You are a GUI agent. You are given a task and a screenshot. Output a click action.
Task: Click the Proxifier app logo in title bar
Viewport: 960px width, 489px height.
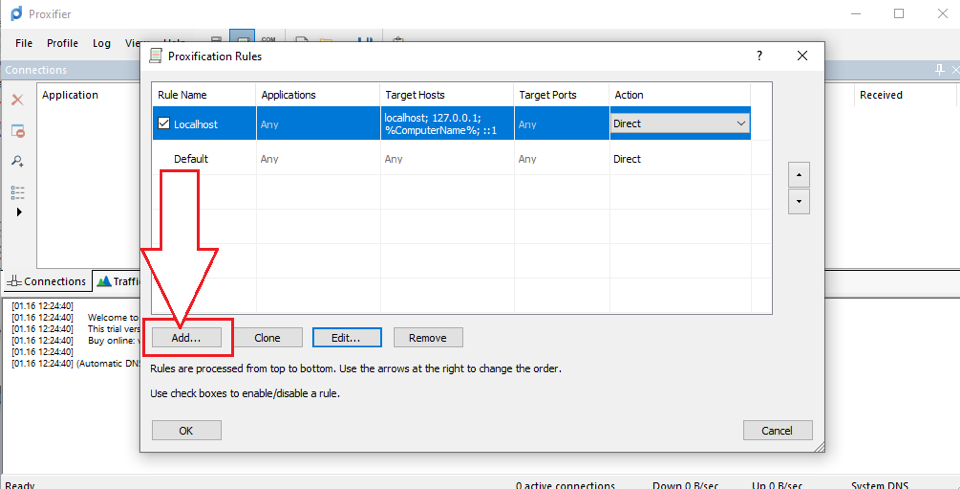17,13
